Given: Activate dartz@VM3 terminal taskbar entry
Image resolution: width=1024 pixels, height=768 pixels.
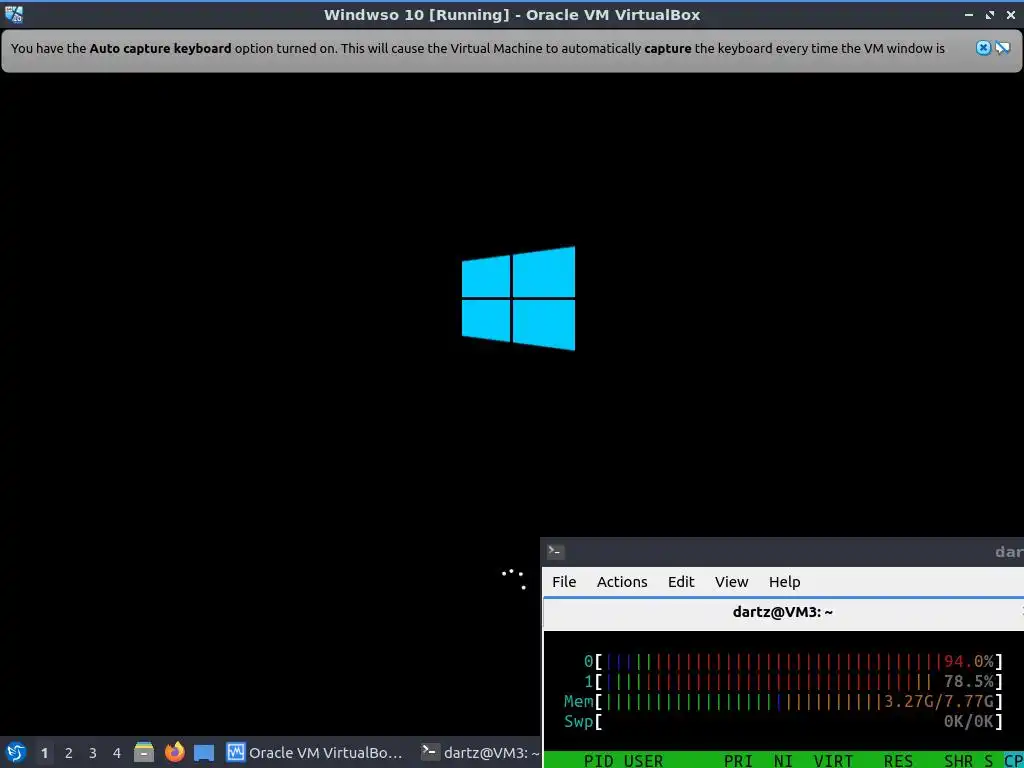Looking at the screenshot, I should coord(479,752).
